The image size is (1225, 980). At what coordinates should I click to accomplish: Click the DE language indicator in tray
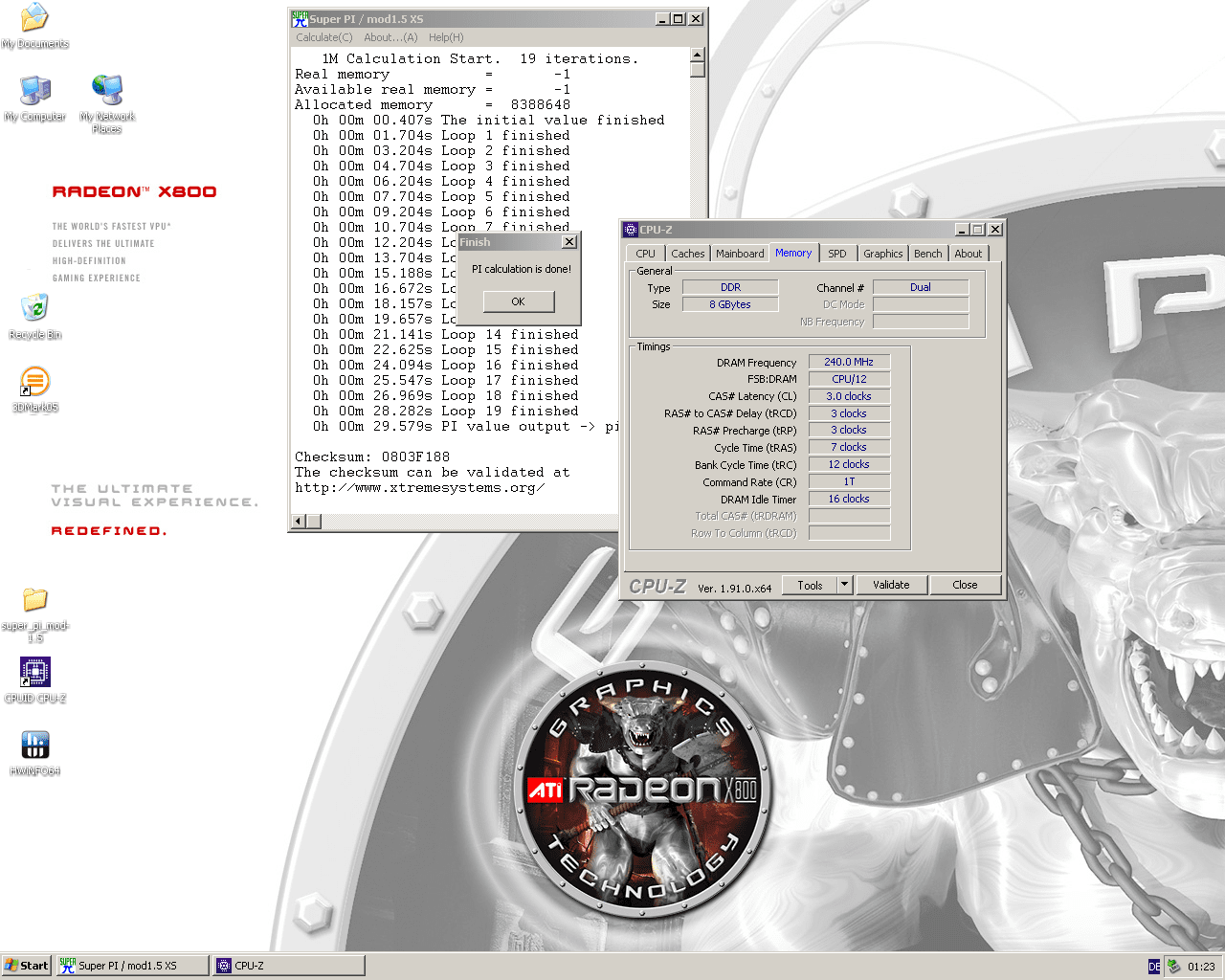[1154, 967]
